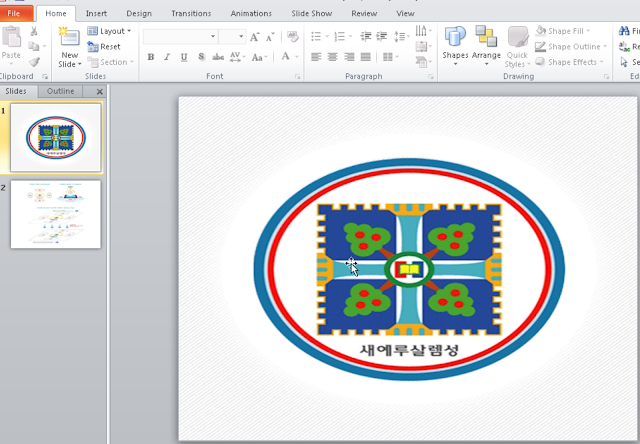The image size is (640, 444).
Task: Open the Font dialog launcher
Action: coord(298,77)
